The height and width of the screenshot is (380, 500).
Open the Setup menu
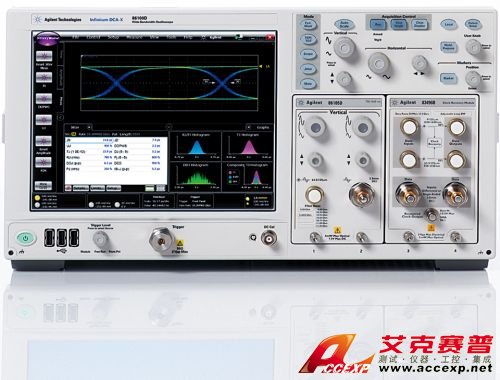pyautogui.click(x=113, y=37)
